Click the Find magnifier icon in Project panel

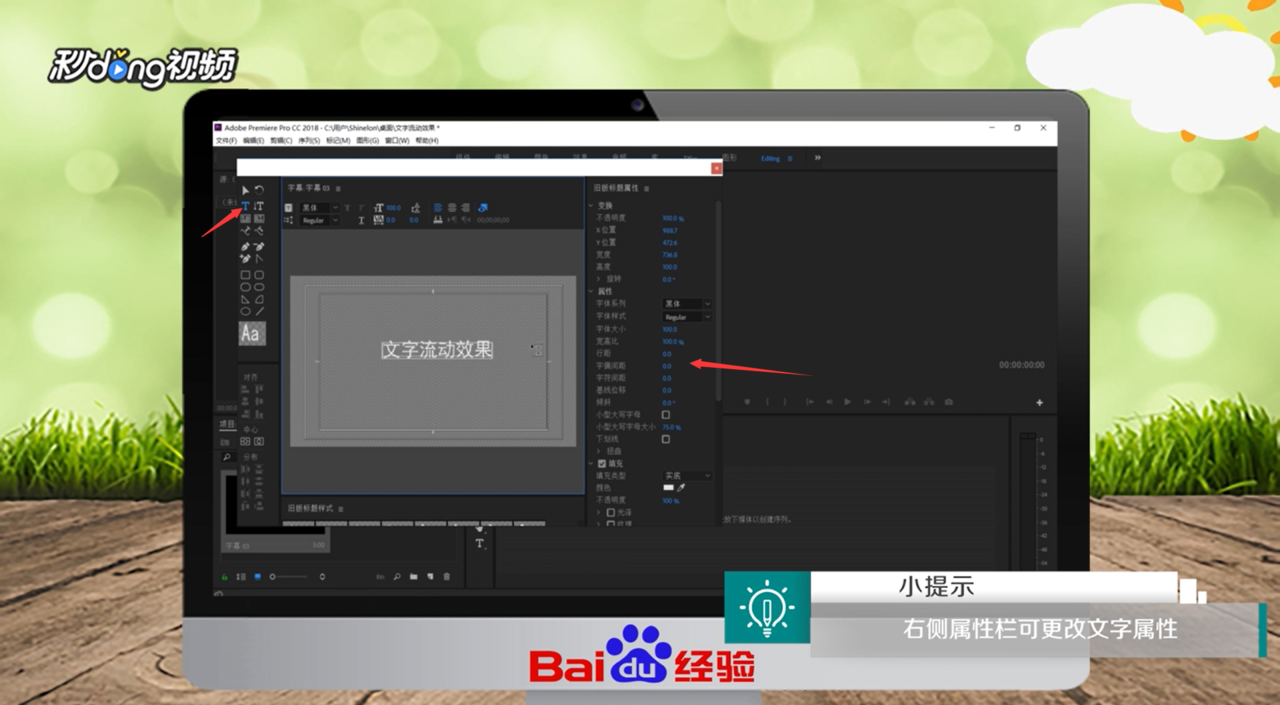(x=397, y=577)
